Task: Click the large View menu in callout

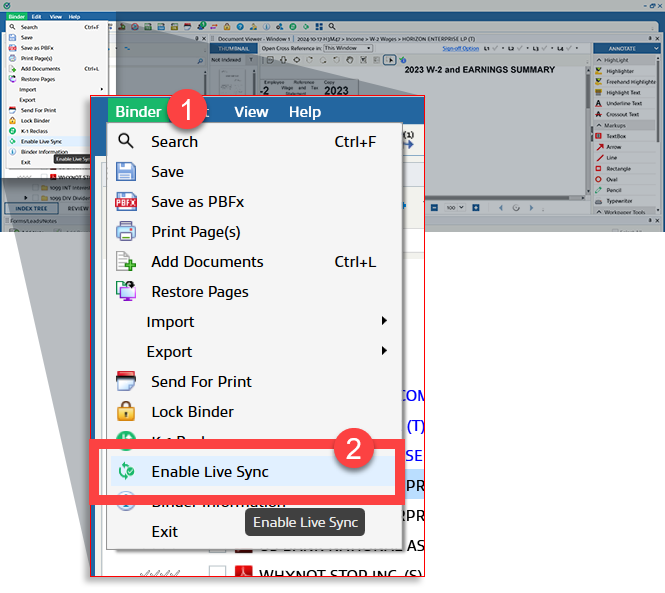Action: [x=251, y=112]
